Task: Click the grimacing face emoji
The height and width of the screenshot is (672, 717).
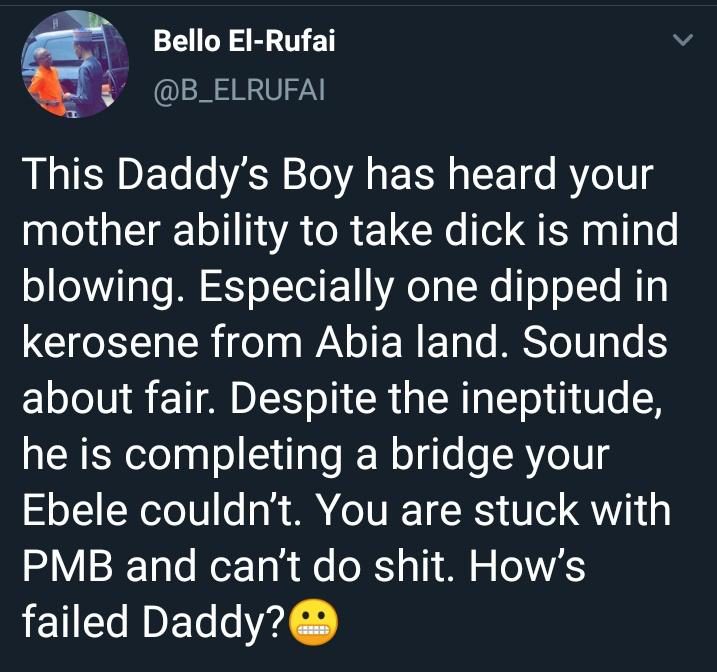Action: [314, 623]
